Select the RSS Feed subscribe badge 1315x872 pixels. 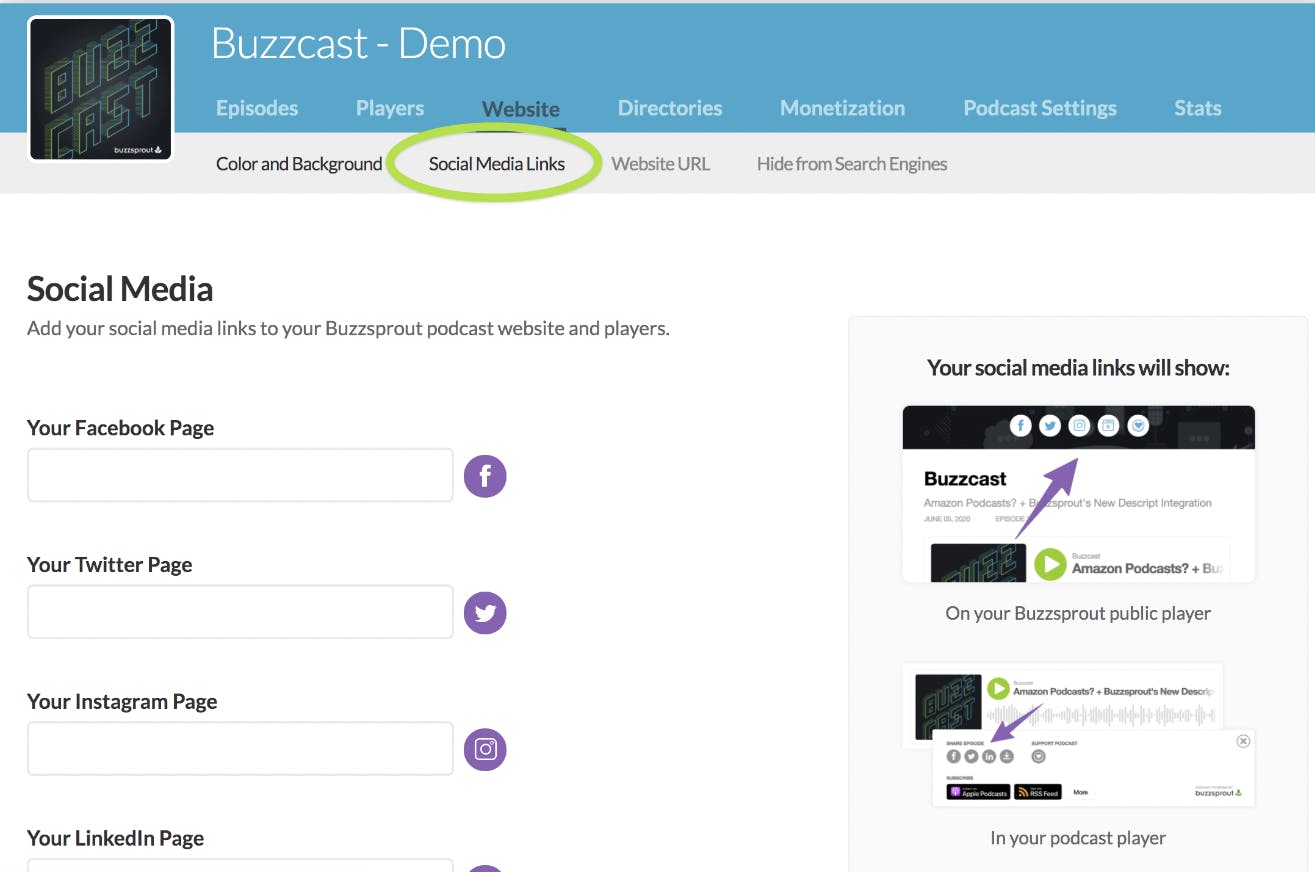click(x=1038, y=791)
